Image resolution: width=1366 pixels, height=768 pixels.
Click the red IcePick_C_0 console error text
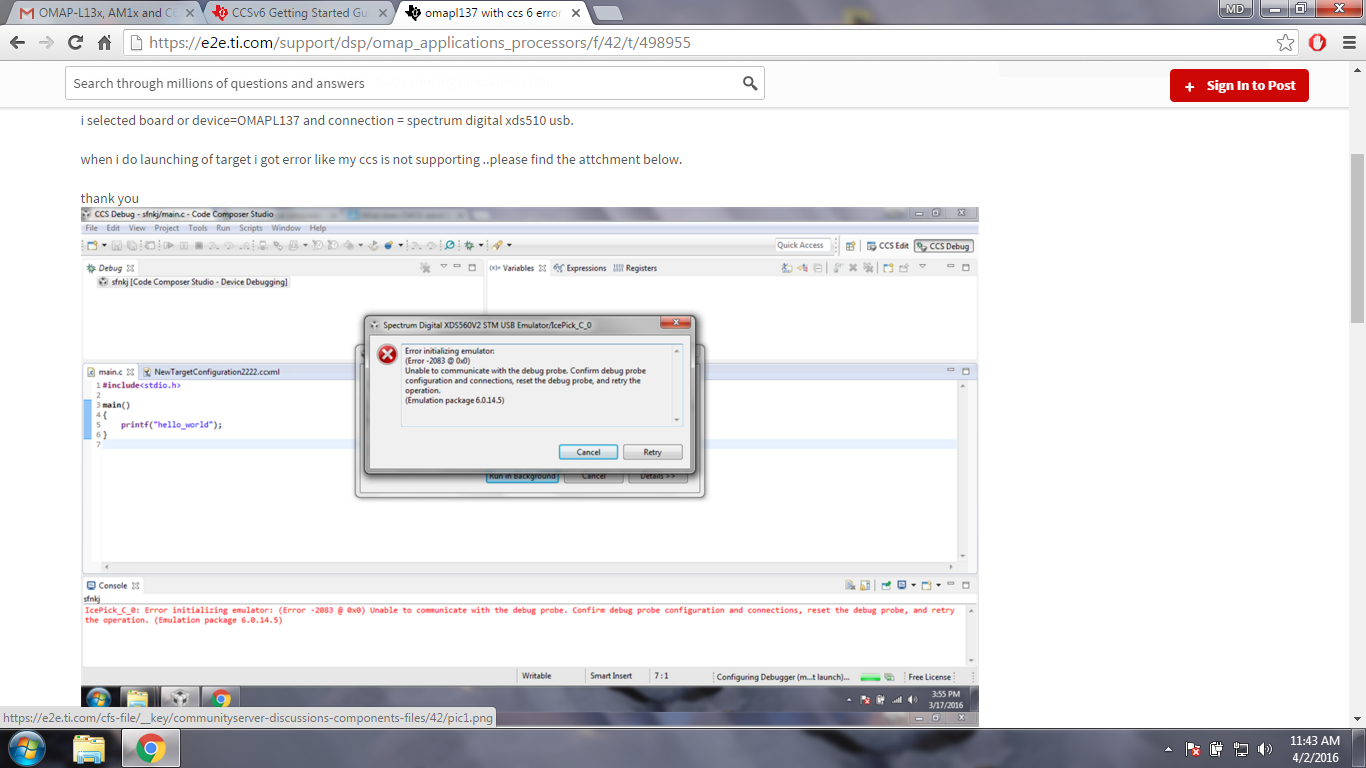pyautogui.click(x=520, y=615)
